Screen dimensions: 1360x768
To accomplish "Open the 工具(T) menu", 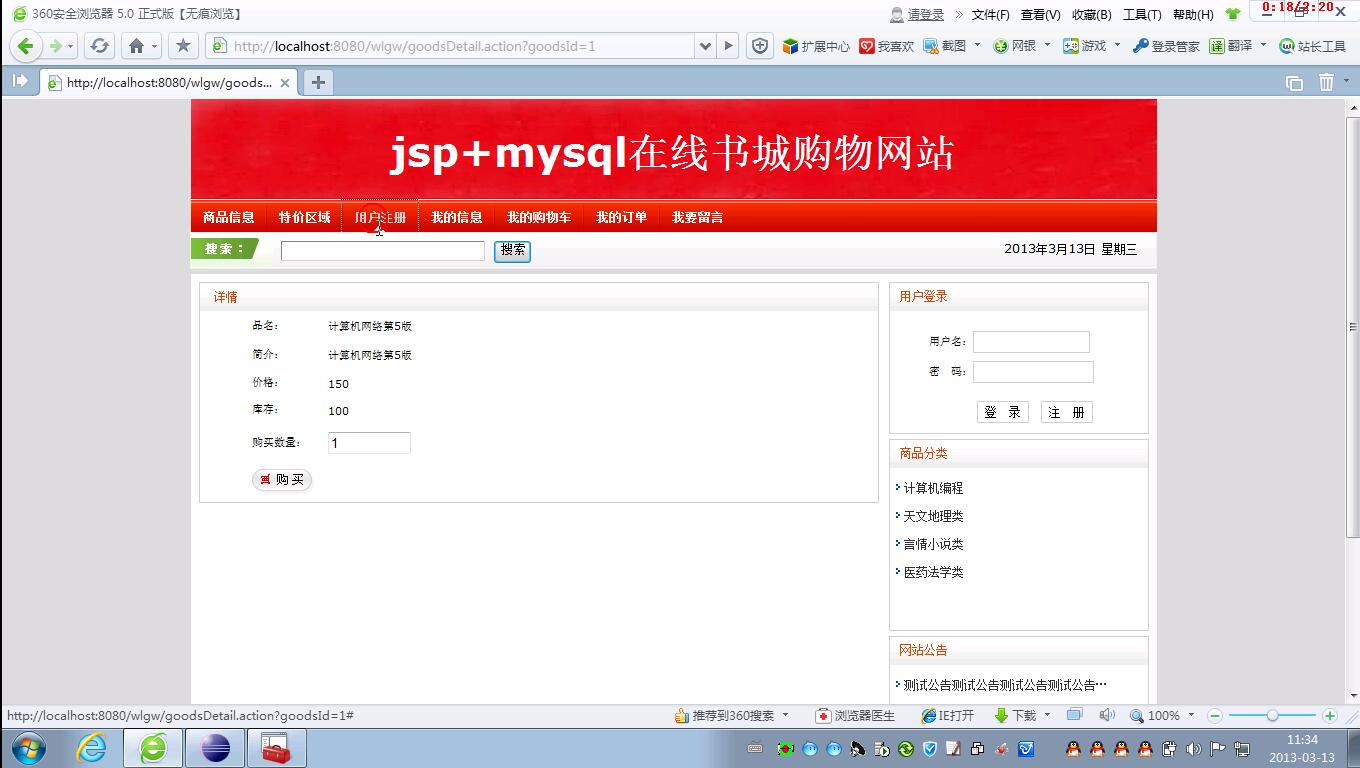I will point(1142,15).
